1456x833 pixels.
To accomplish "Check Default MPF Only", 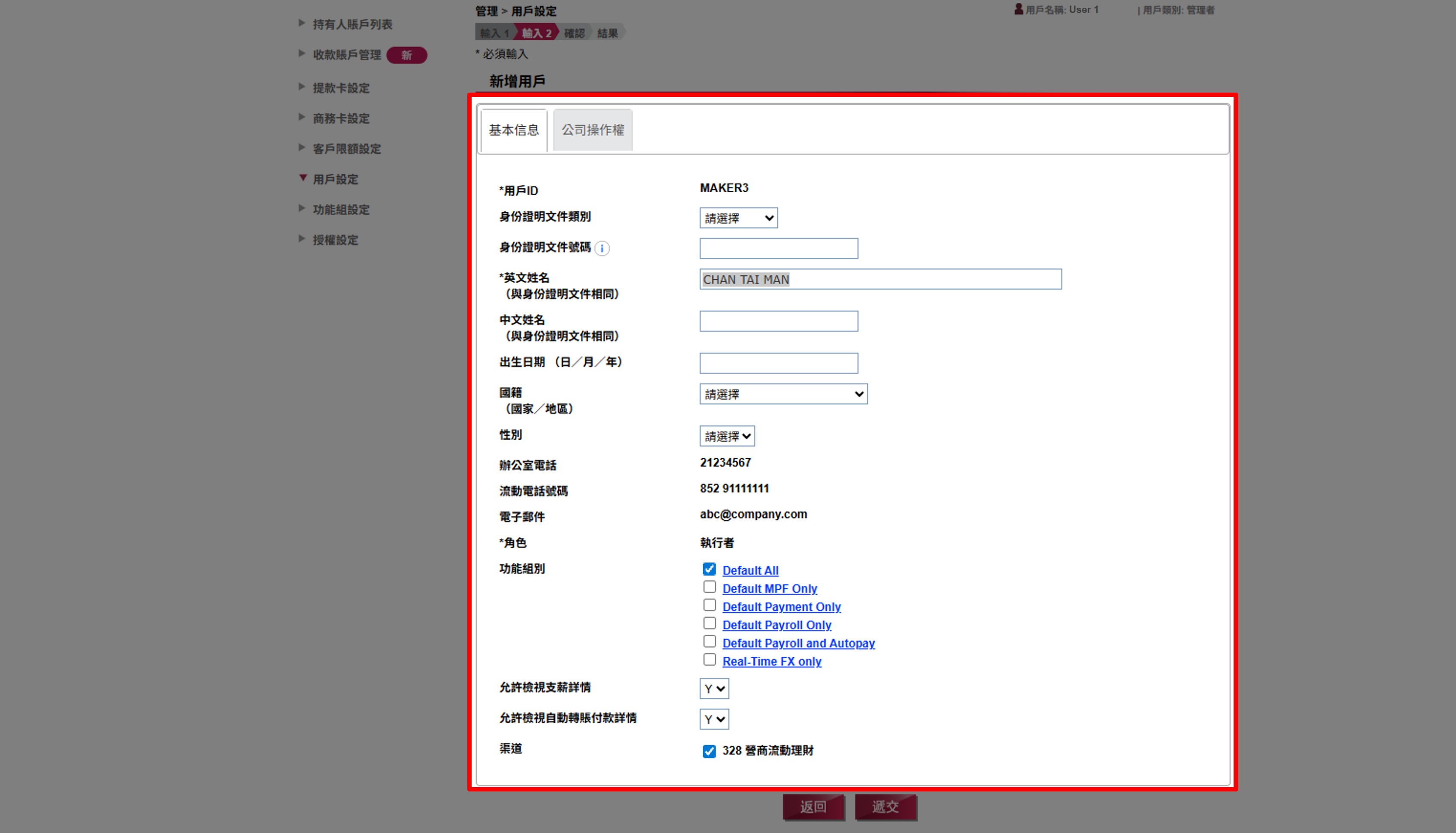I will coord(709,587).
